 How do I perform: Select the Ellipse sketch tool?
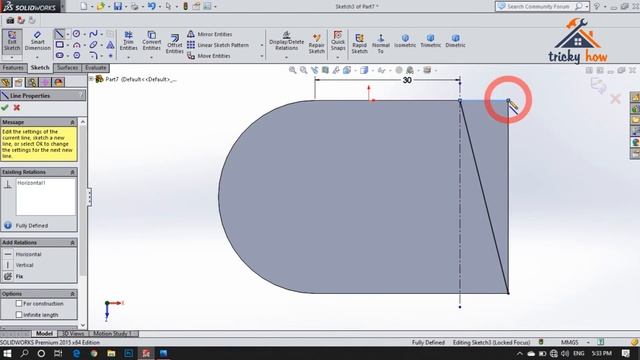(93, 44)
